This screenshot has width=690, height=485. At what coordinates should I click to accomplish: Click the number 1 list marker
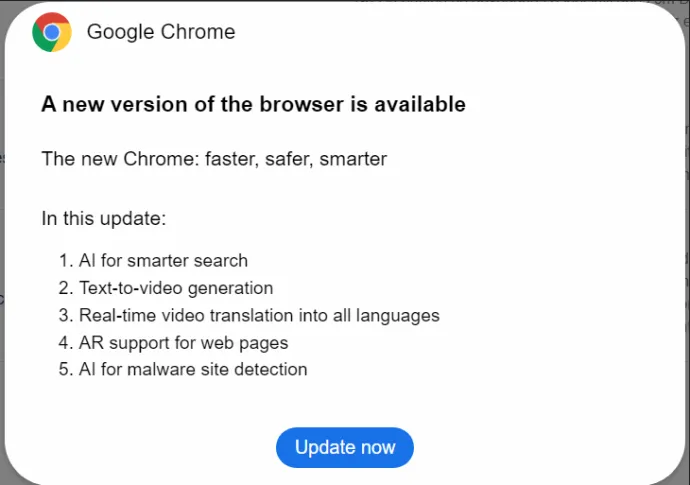click(65, 261)
